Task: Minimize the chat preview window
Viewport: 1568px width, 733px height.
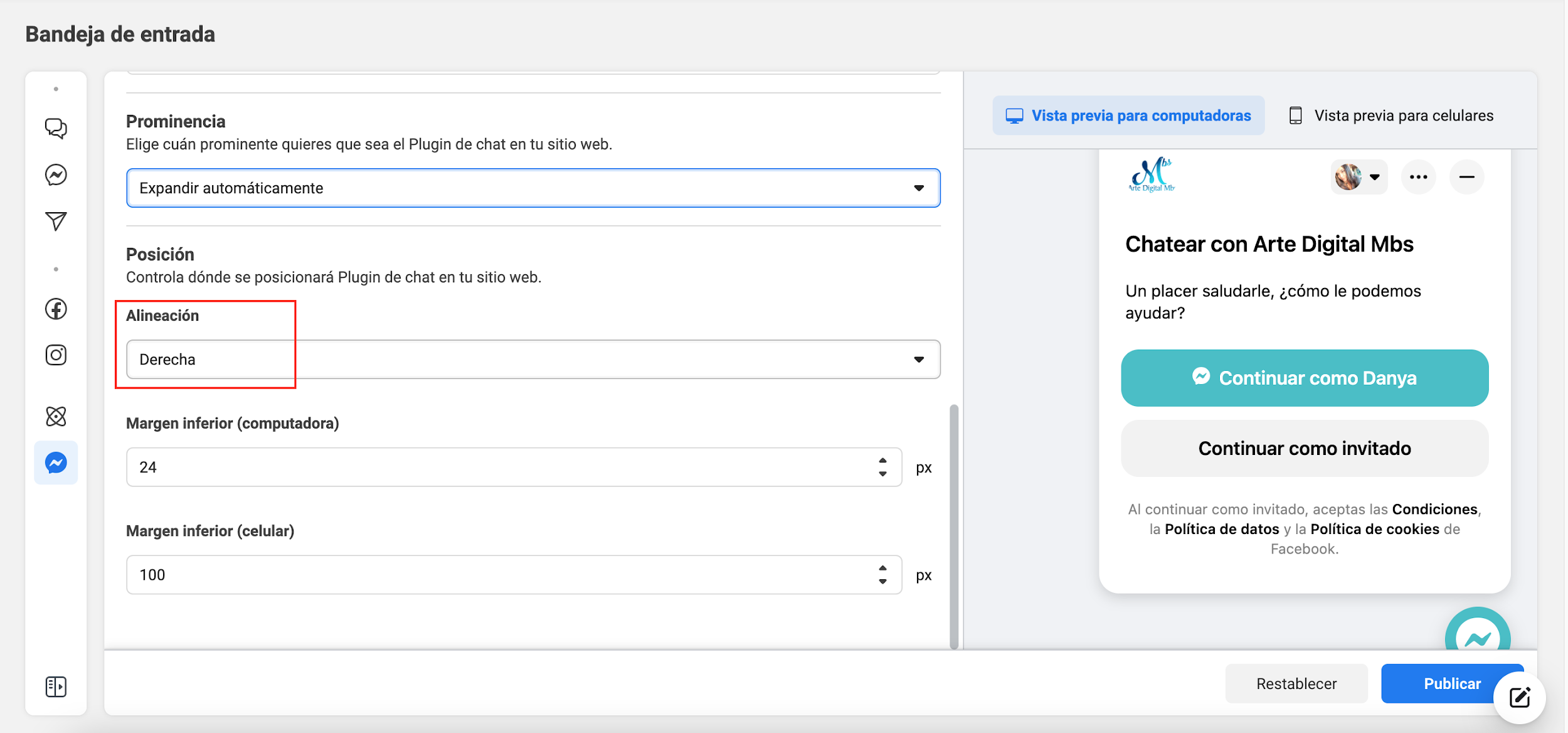Action: (1466, 177)
